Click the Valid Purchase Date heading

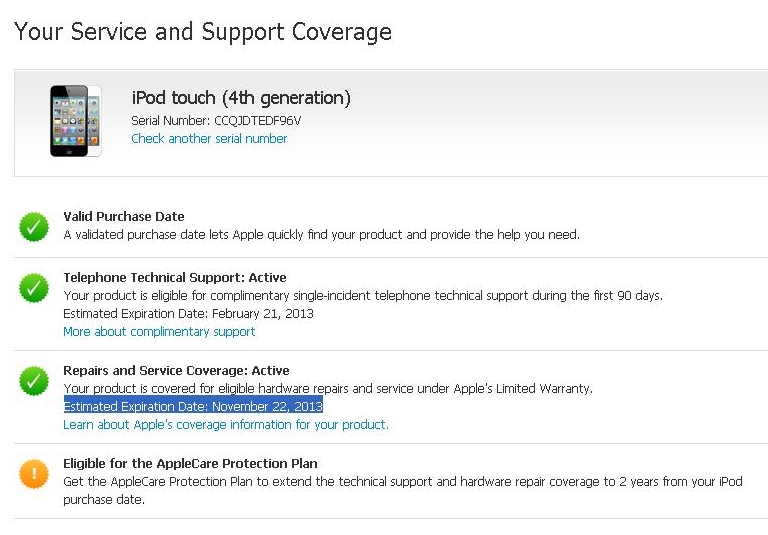click(124, 216)
